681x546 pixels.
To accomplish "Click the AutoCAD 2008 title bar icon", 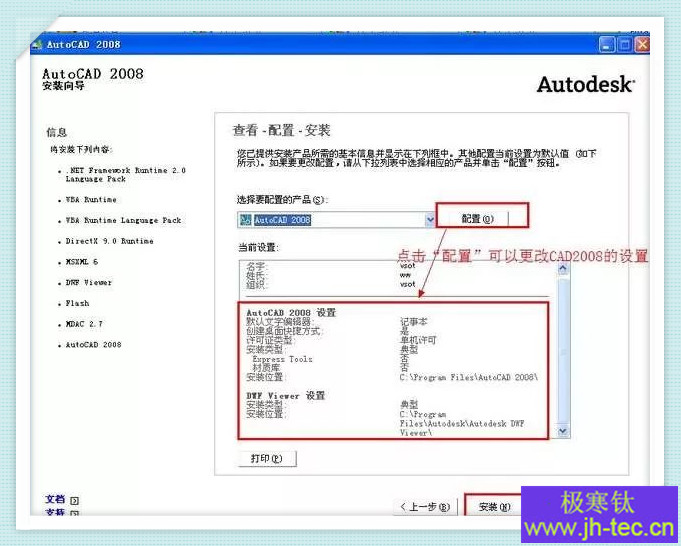I will 37,44.
